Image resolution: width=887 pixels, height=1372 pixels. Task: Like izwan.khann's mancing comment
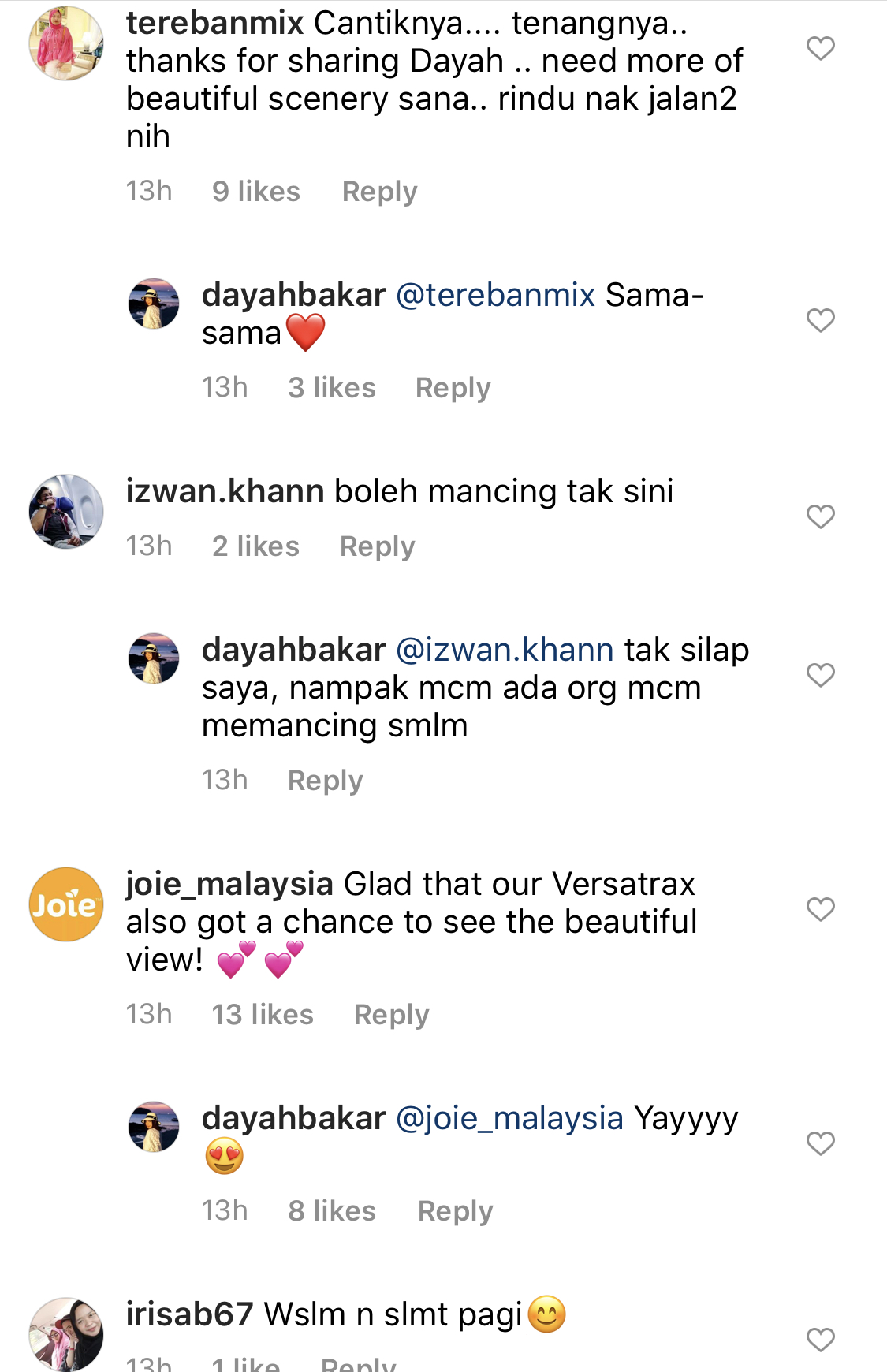pos(820,516)
